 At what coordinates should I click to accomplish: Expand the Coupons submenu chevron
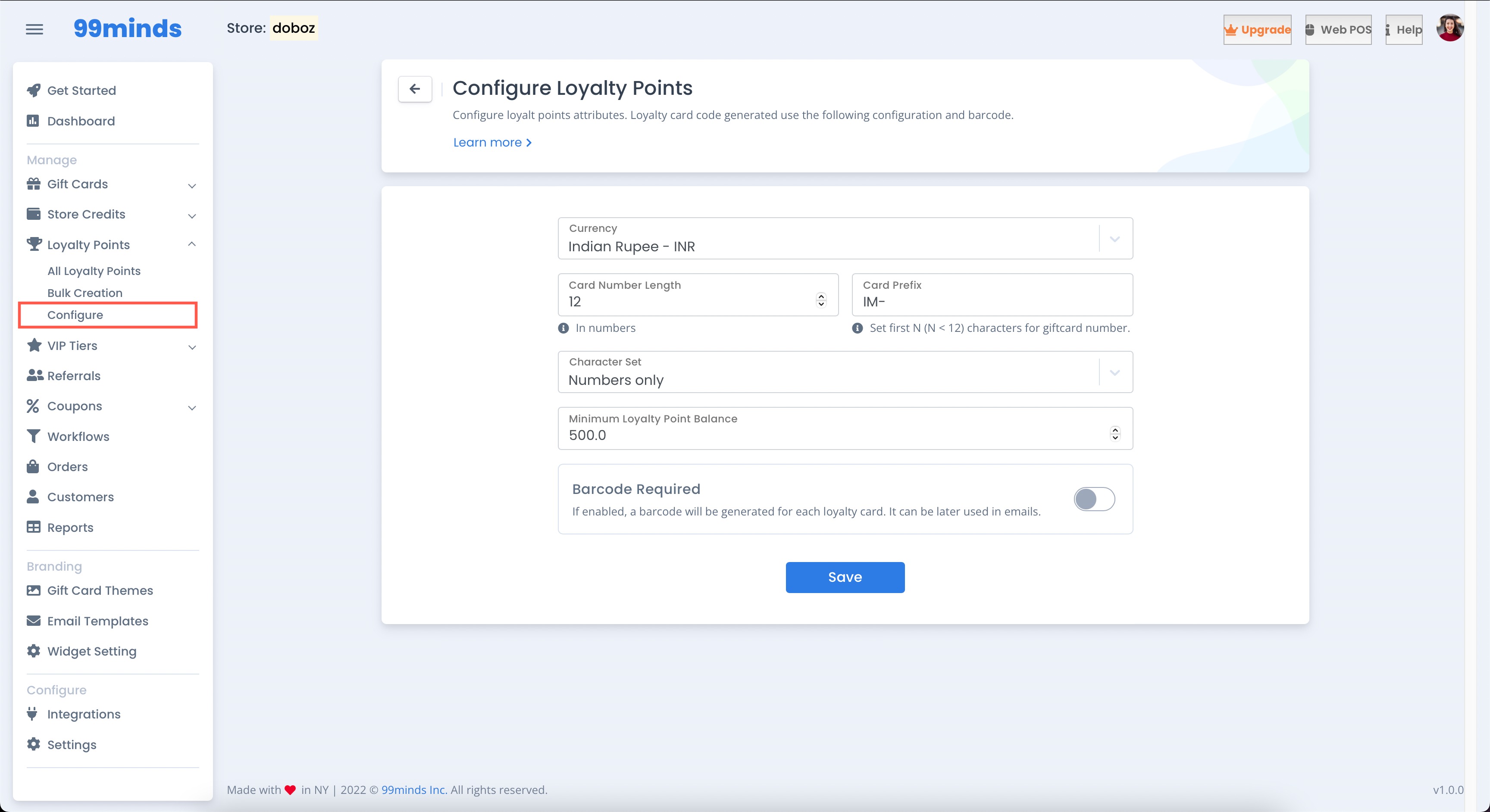[x=192, y=408]
